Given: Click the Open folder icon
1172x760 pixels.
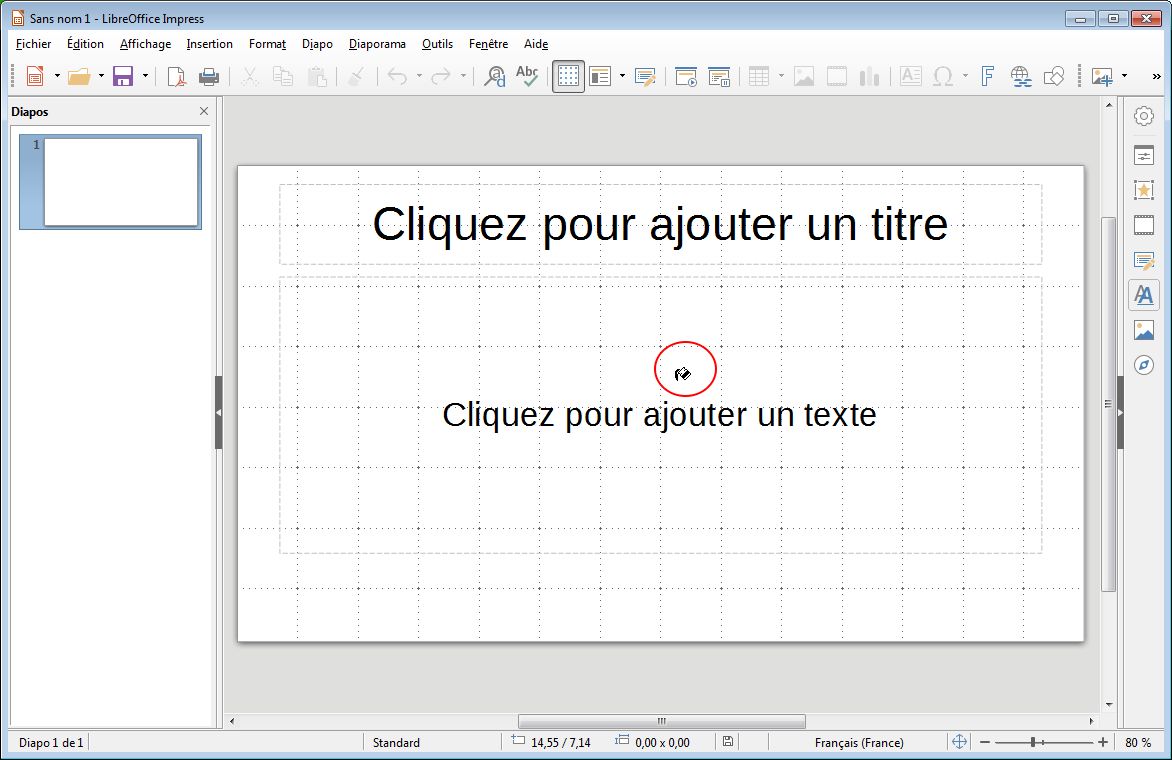Looking at the screenshot, I should [x=78, y=76].
